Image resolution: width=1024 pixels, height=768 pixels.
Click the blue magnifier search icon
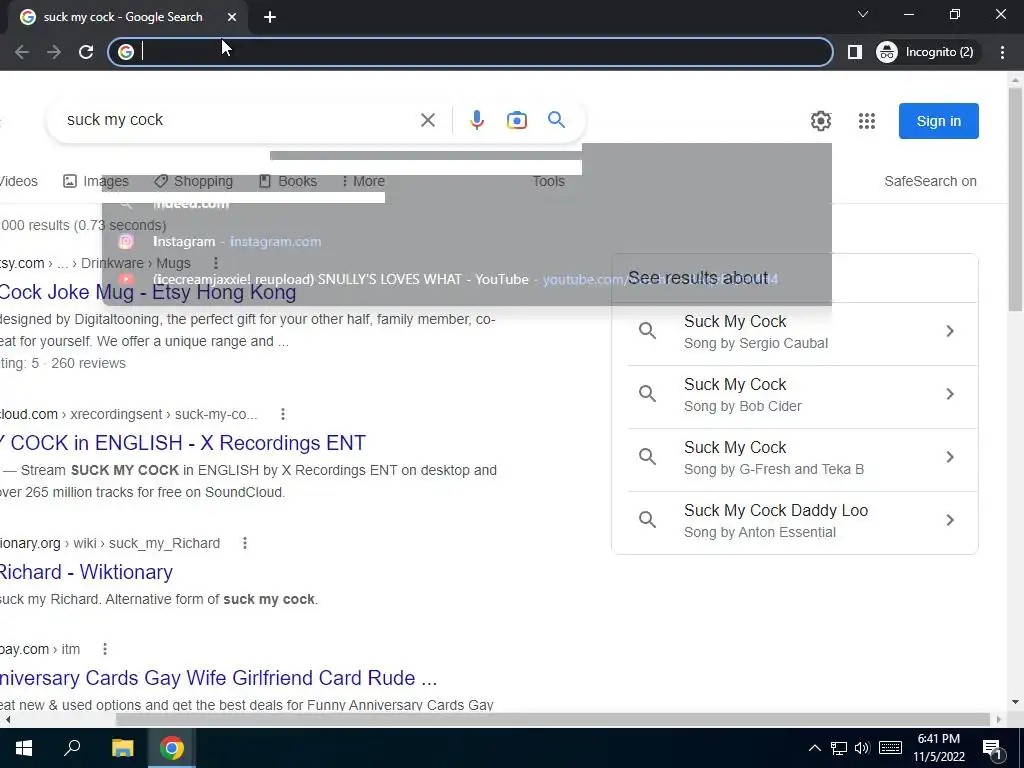point(556,120)
